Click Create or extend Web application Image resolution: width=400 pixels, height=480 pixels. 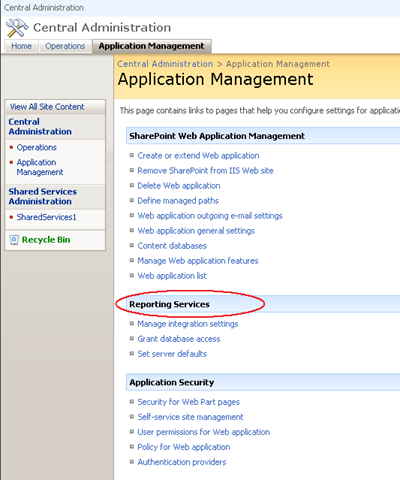(198, 156)
